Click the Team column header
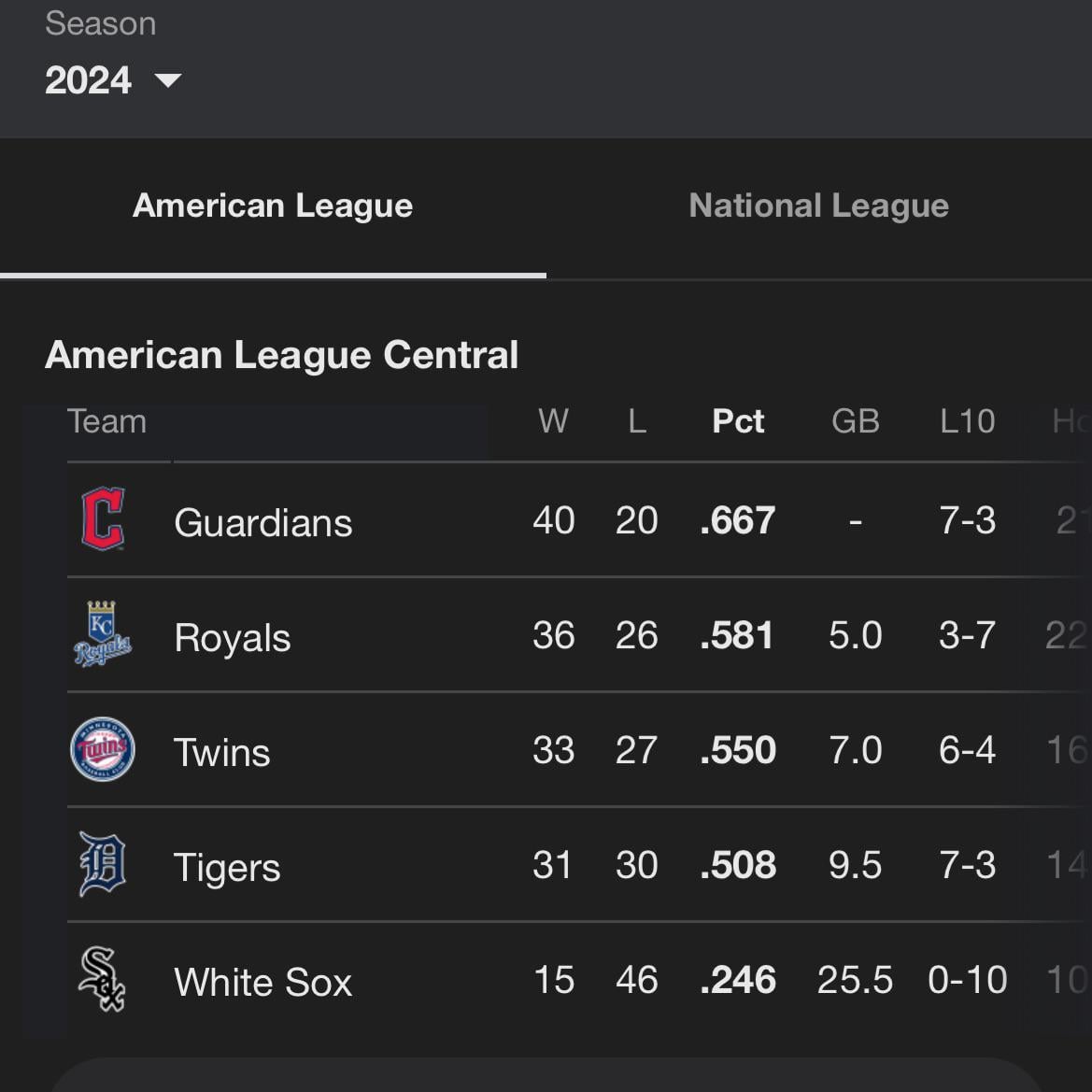 coord(106,421)
